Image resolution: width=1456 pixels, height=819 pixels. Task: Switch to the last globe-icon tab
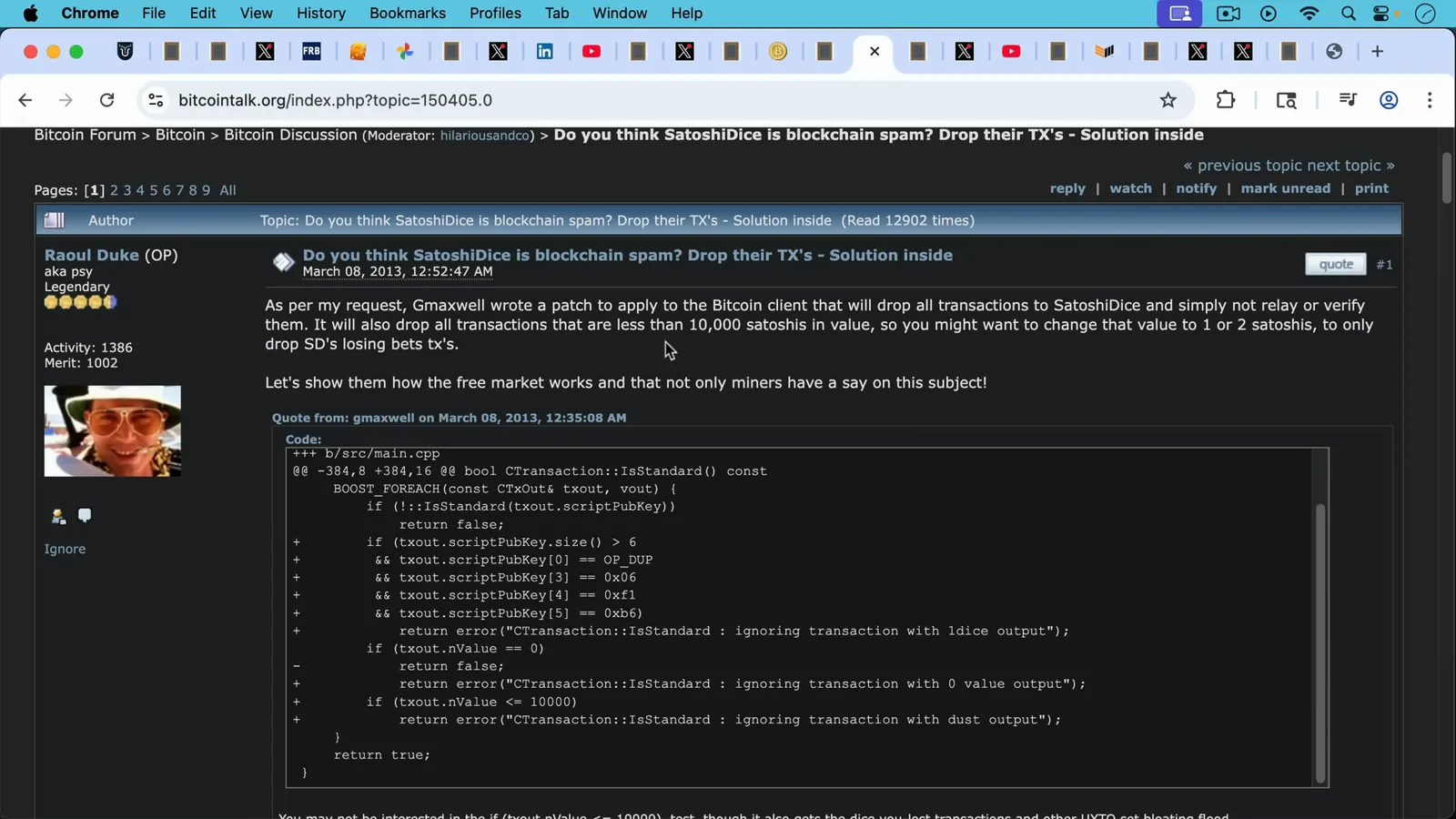(x=1334, y=52)
